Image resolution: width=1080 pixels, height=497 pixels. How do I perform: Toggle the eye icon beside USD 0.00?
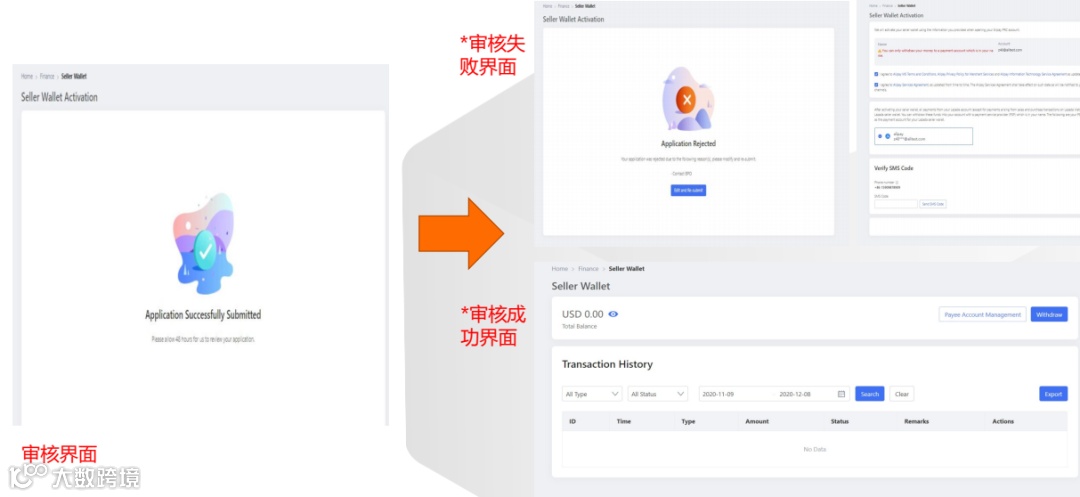click(613, 314)
